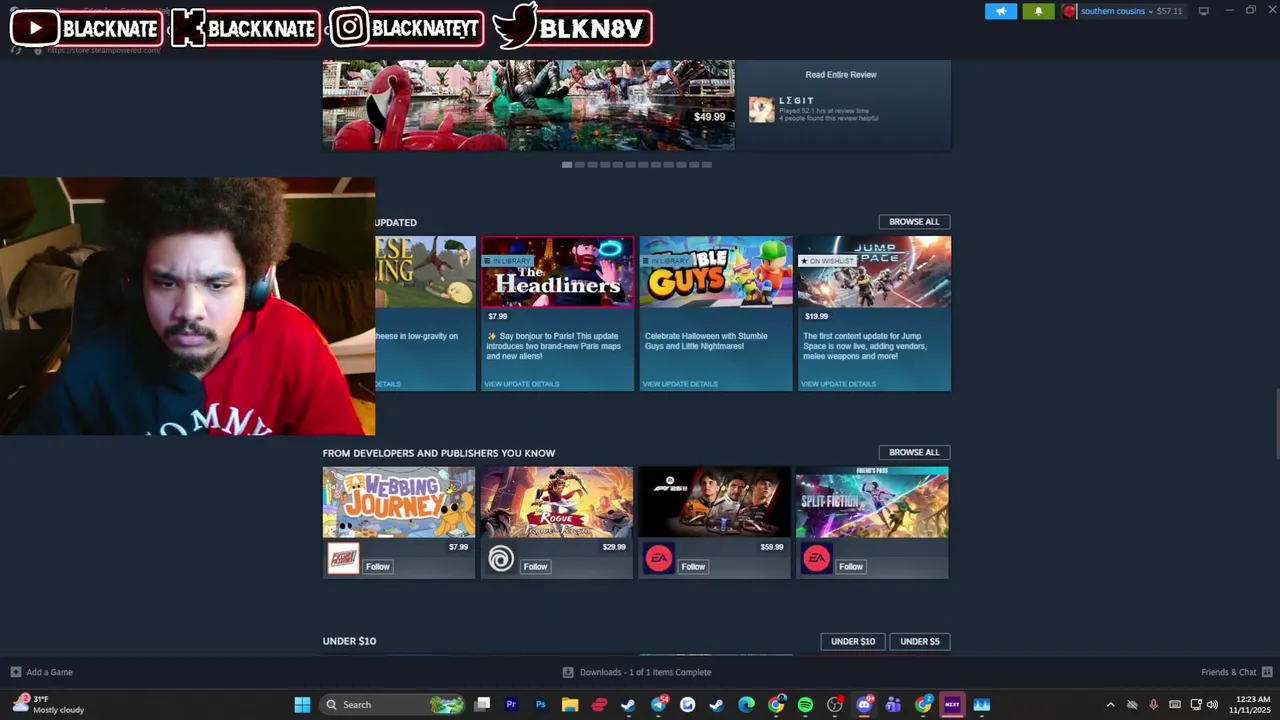This screenshot has height=720, width=1280.
Task: Click the microphone tray icon
Action: click(1153, 705)
